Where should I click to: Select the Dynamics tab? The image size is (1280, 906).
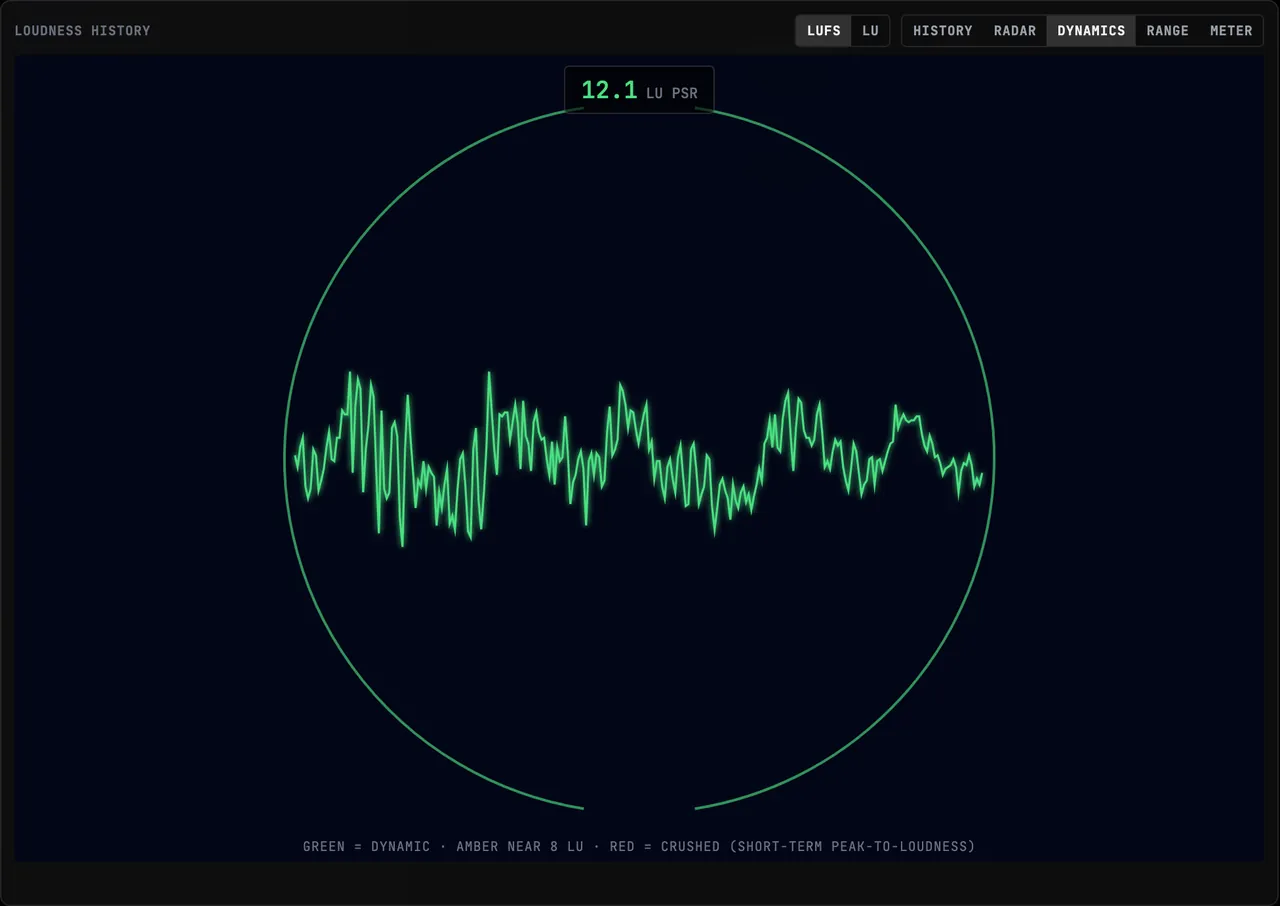[1091, 30]
